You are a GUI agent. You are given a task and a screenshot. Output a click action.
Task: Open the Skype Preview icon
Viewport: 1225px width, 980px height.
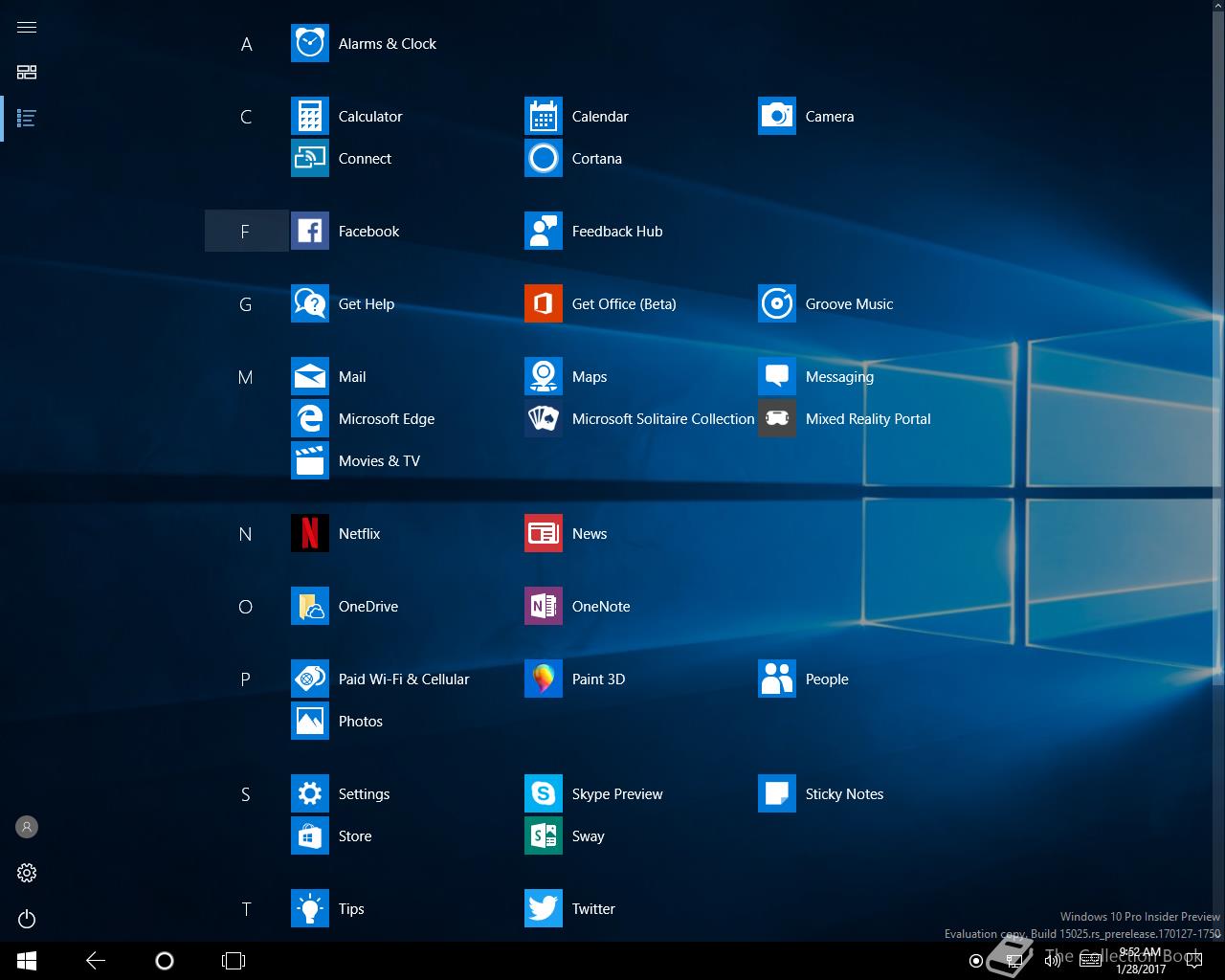544,794
